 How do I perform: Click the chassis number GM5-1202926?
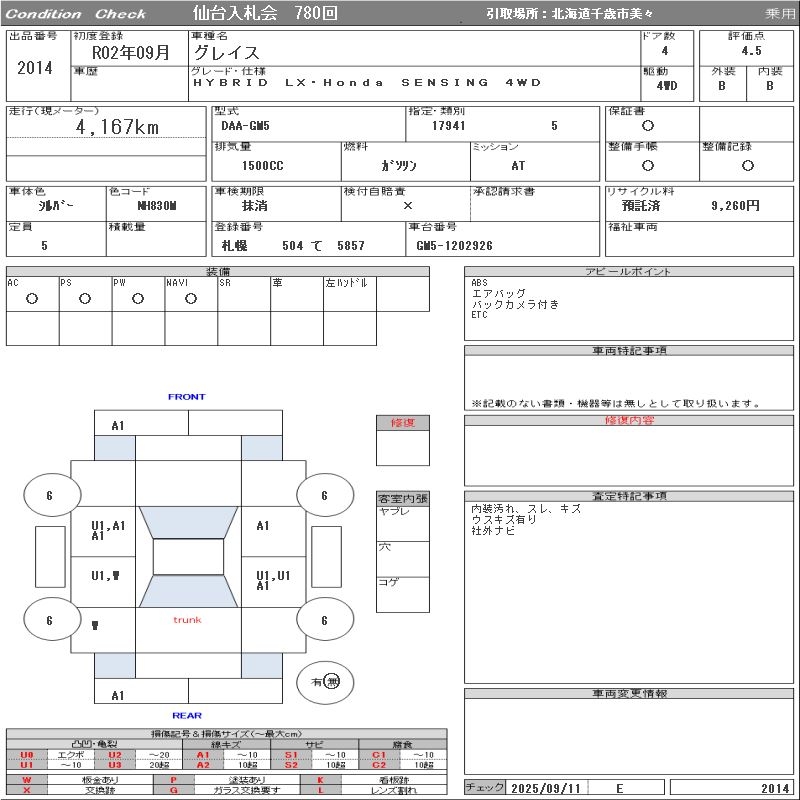[455, 245]
